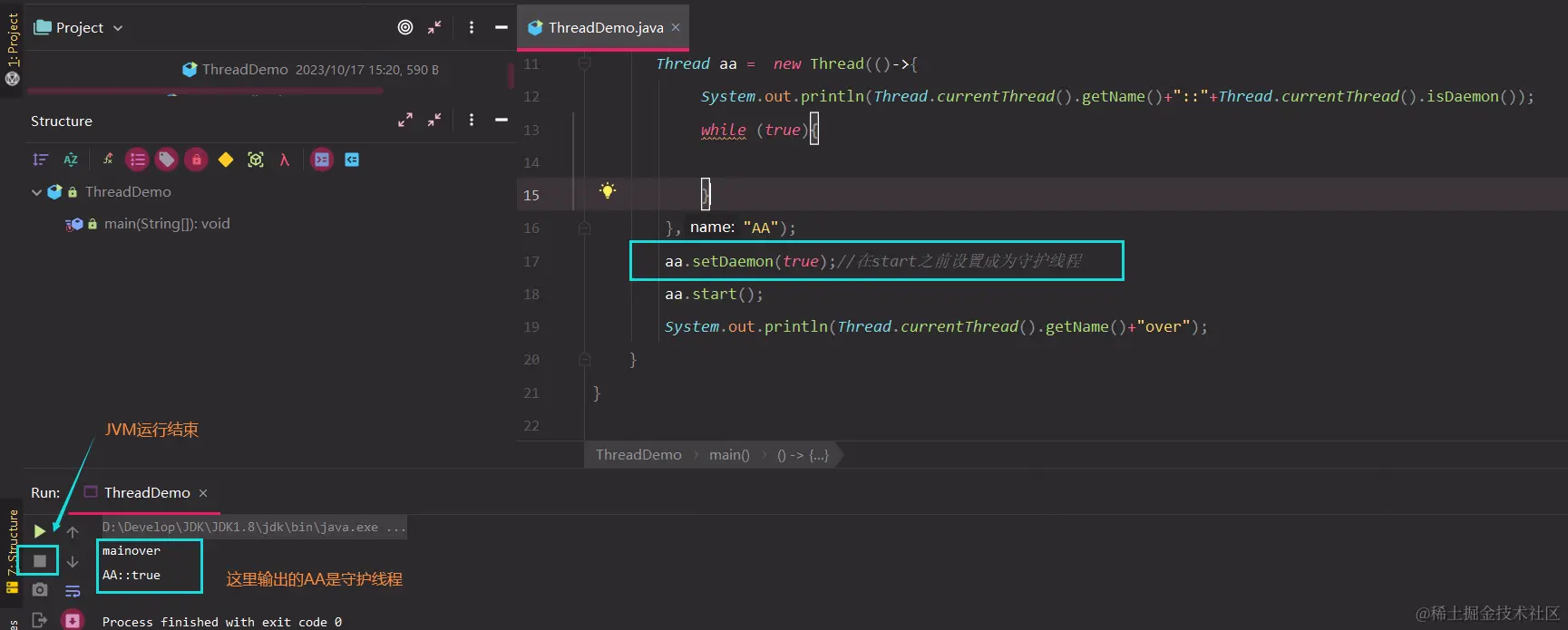Click the while keyword on line 13
The width and height of the screenshot is (1568, 630).
[724, 130]
